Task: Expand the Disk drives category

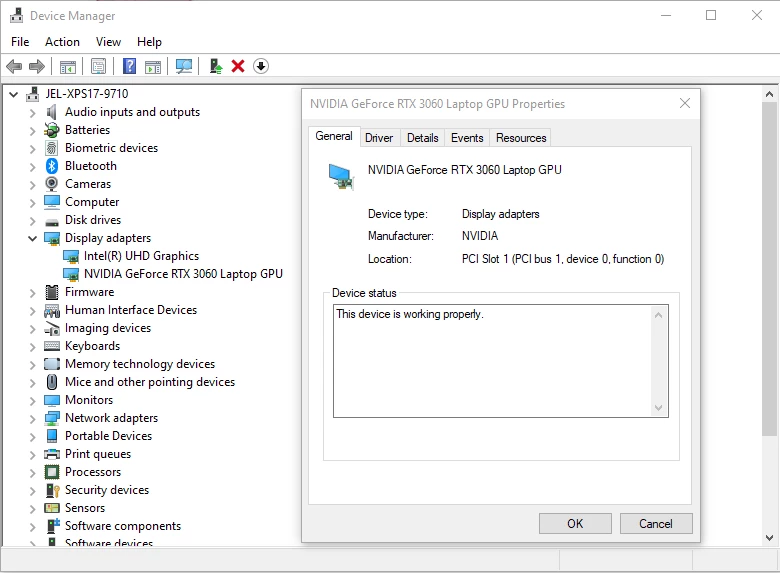Action: coord(32,221)
